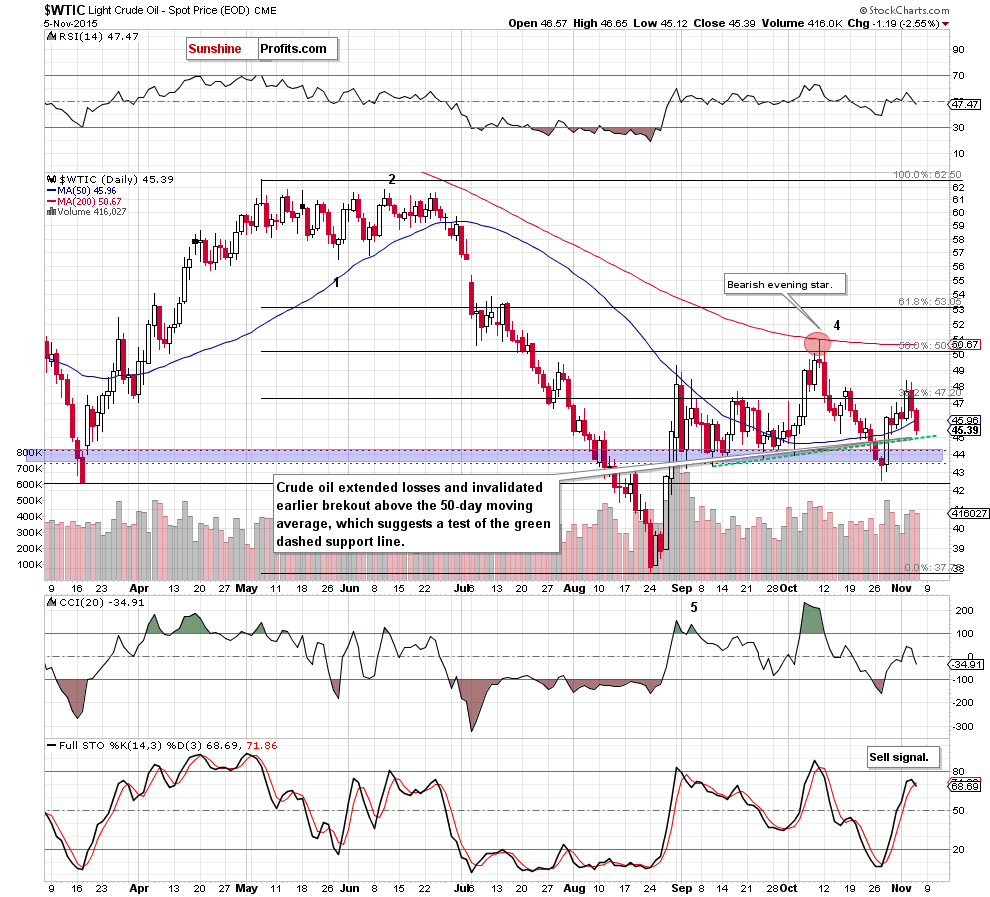Click the 800K volume axis label
The width and height of the screenshot is (990, 897).
[x=29, y=453]
